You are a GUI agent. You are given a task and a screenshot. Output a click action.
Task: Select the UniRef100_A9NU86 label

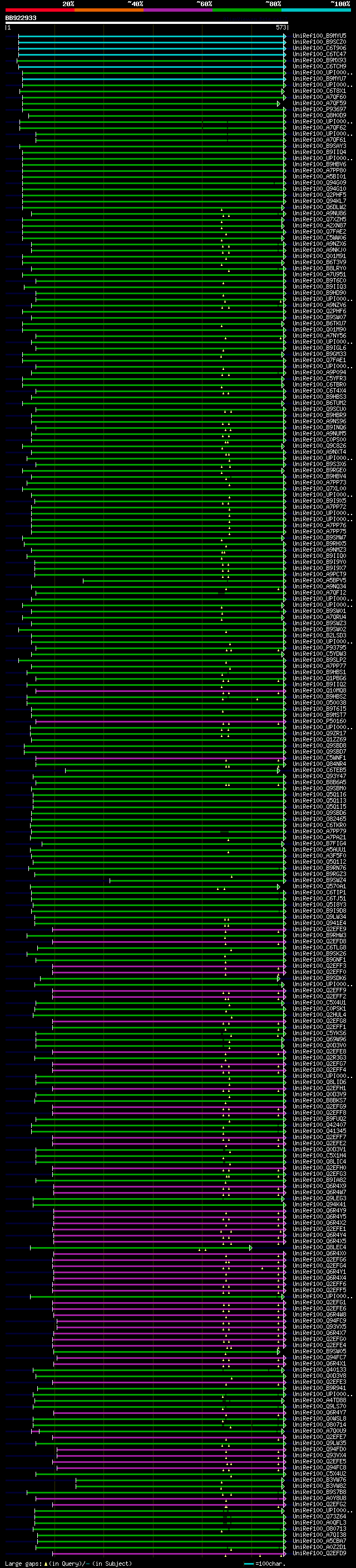pos(319,213)
